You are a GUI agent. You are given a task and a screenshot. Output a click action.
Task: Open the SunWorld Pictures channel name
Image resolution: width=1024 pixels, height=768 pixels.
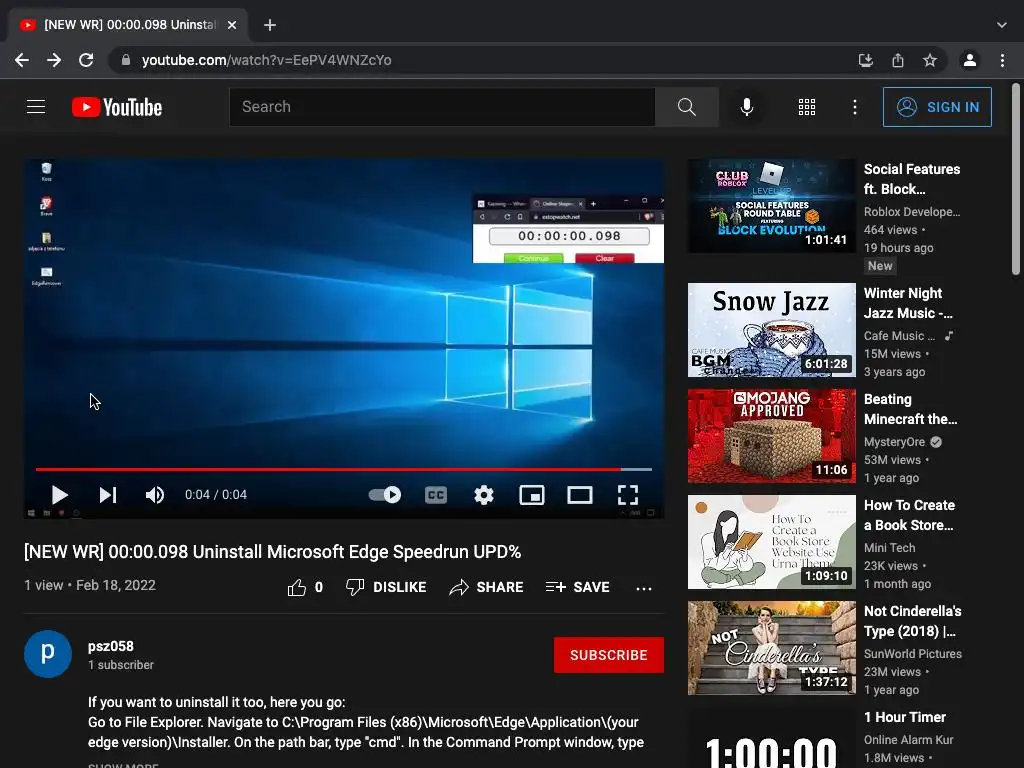[912, 654]
